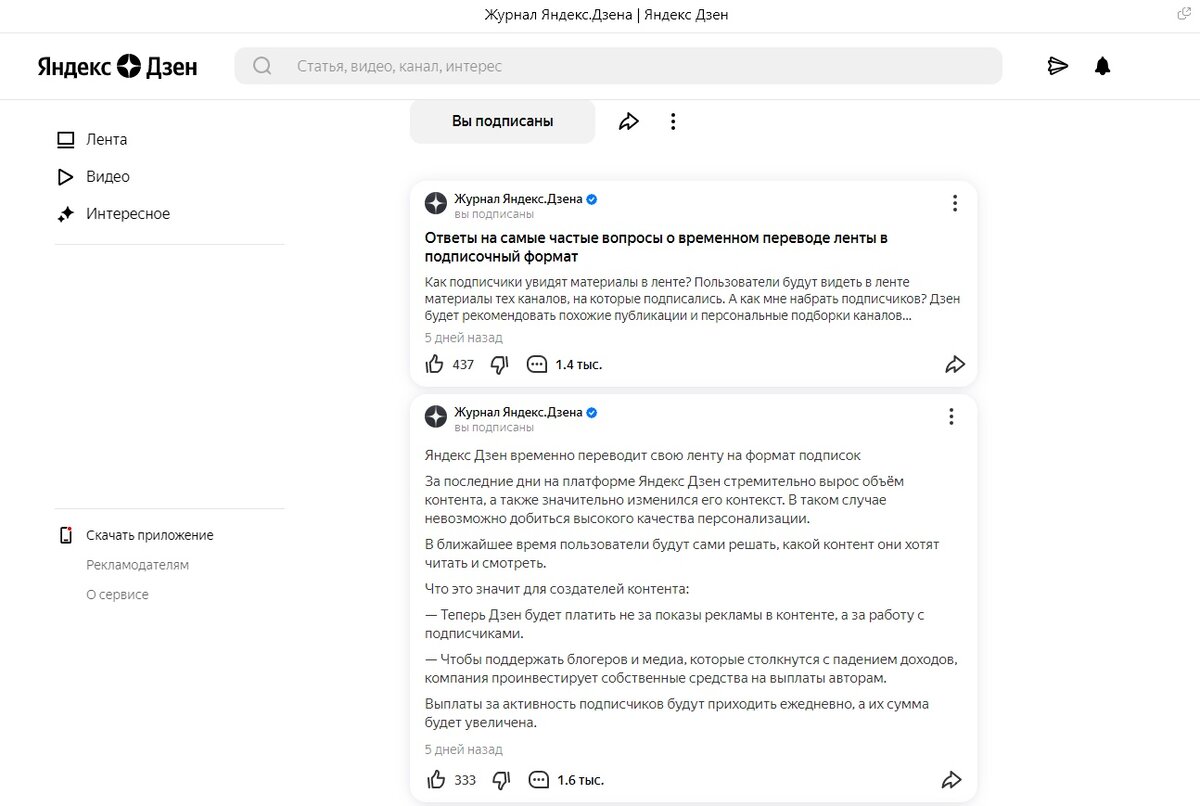Open messages via the paper plane icon

click(1058, 66)
